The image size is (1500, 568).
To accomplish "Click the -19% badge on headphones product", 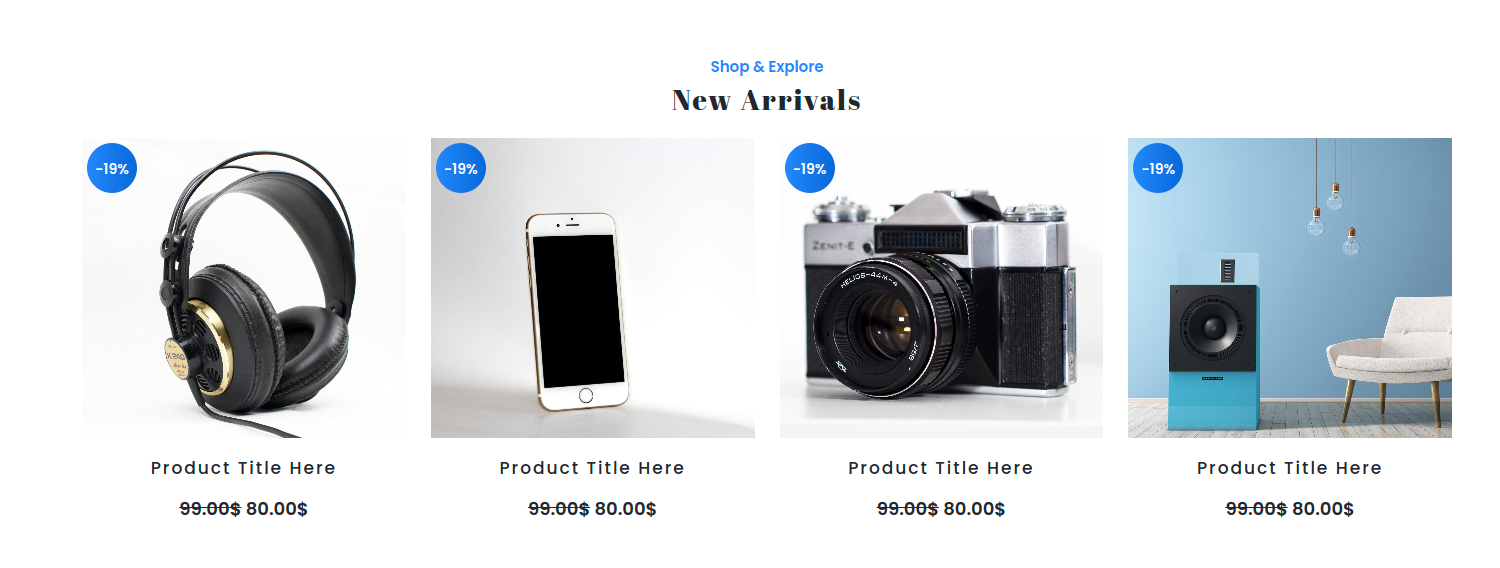I will 112,168.
